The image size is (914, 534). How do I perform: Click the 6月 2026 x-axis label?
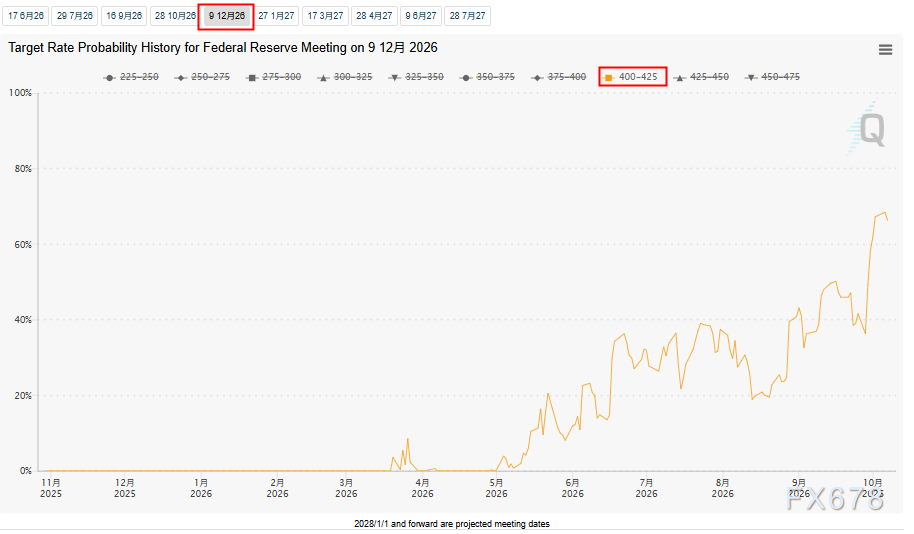click(x=572, y=488)
